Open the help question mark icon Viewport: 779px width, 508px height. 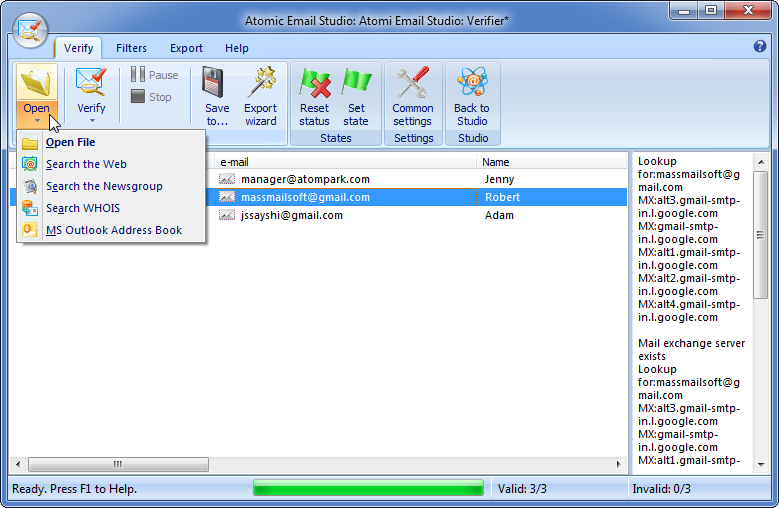(x=760, y=46)
